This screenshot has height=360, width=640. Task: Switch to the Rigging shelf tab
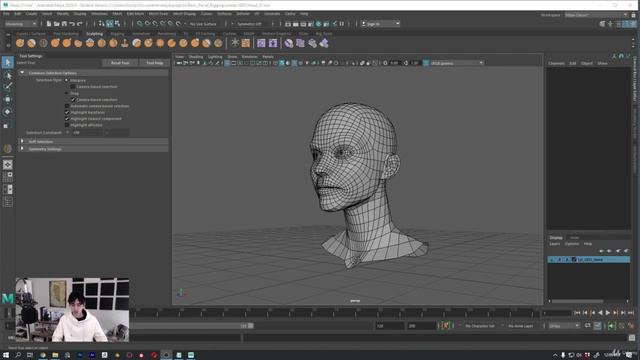click(x=117, y=33)
